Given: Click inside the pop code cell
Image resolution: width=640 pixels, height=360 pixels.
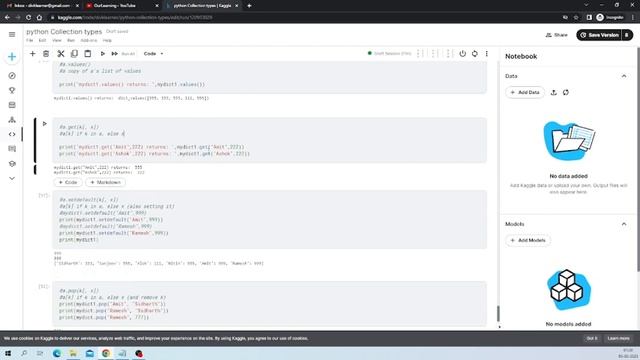Looking at the screenshot, I should (269, 304).
